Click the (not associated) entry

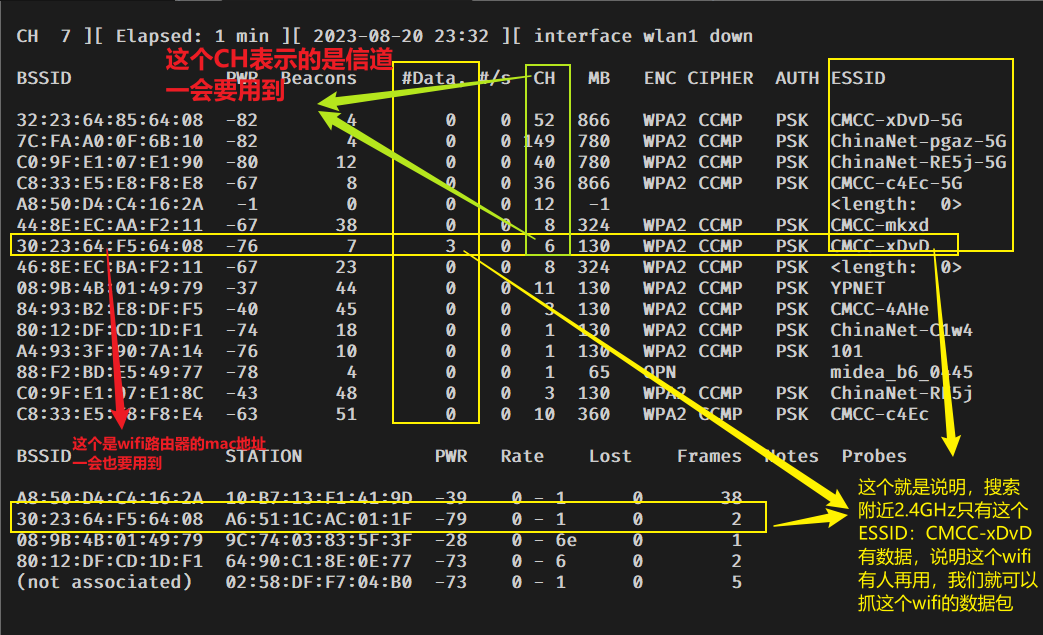click(x=104, y=582)
